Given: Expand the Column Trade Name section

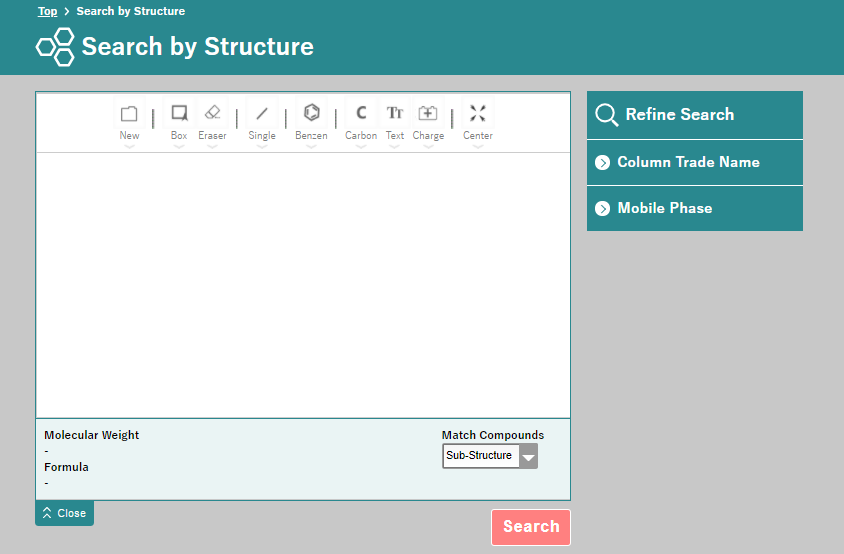Looking at the screenshot, I should pyautogui.click(x=695, y=163).
